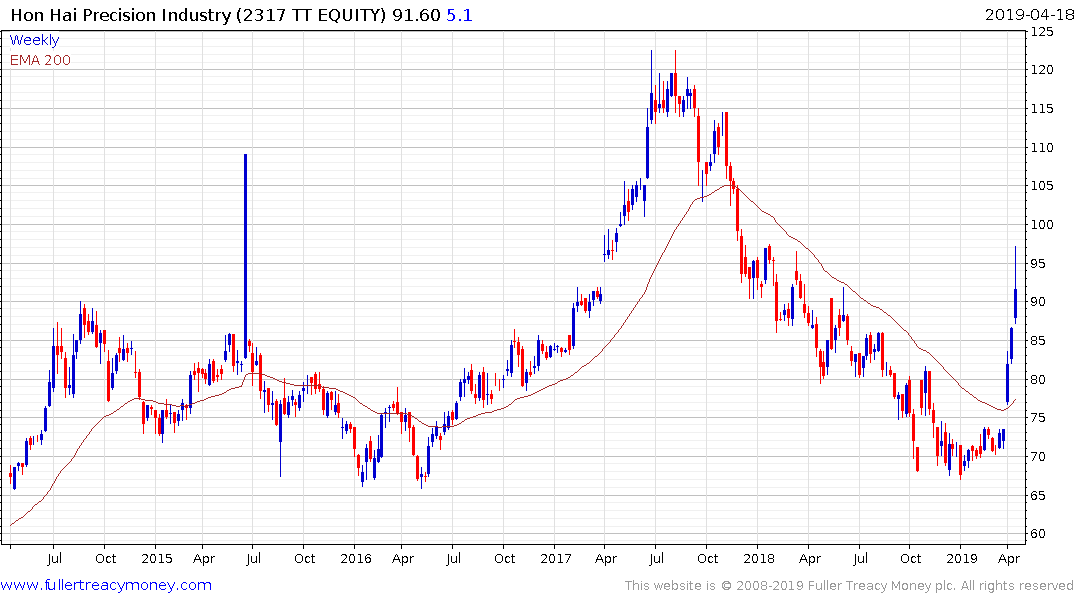Screen dimensions: 1075x600
Task: Click the 105 price axis label
Action: pyautogui.click(x=1043, y=186)
